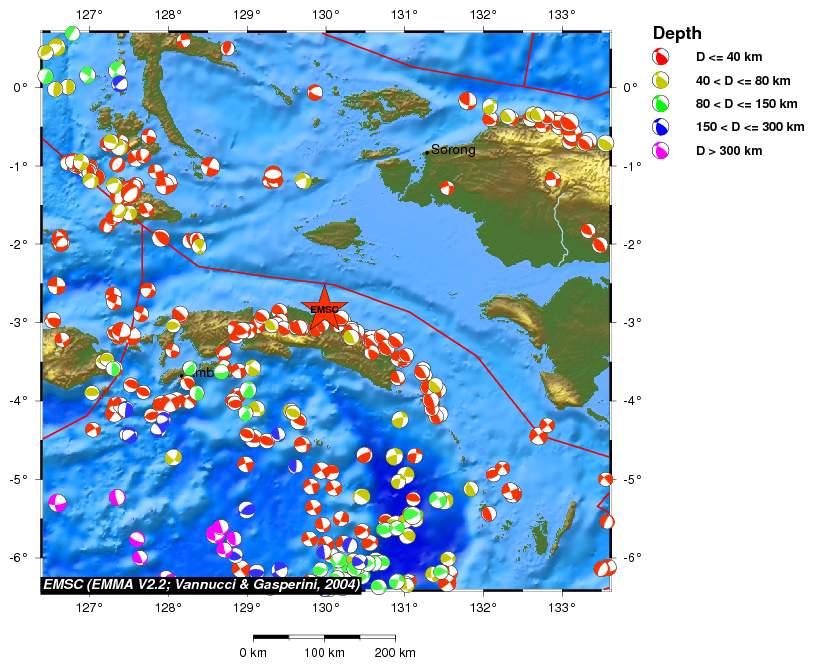Select the red beachball legend icon for D <= 40 km

[x=661, y=57]
